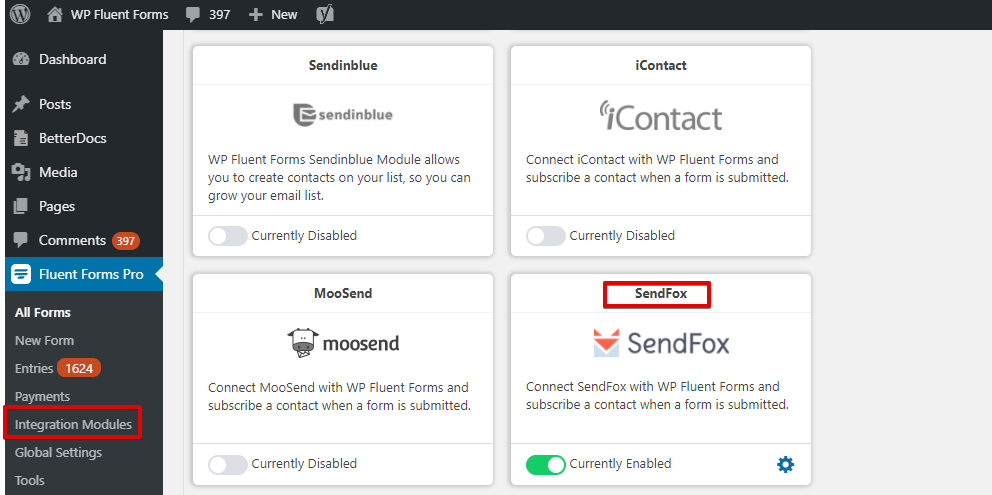Click the SendFox logo image
The height and width of the screenshot is (495, 992).
(x=661, y=343)
